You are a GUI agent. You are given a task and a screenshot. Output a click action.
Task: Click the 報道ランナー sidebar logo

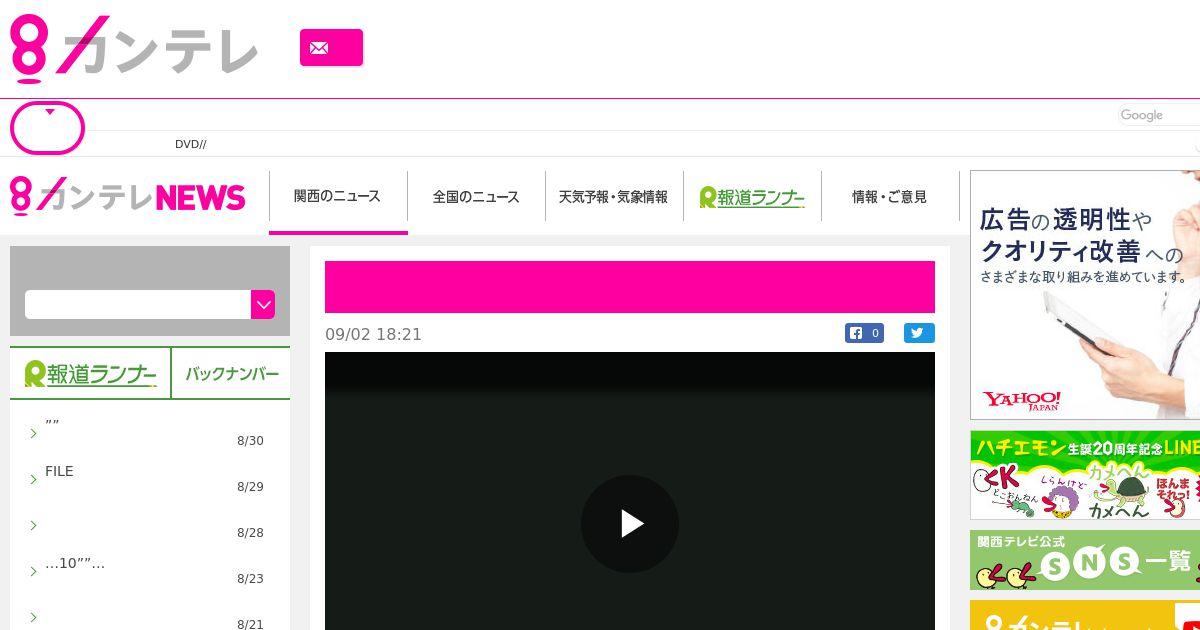click(90, 374)
